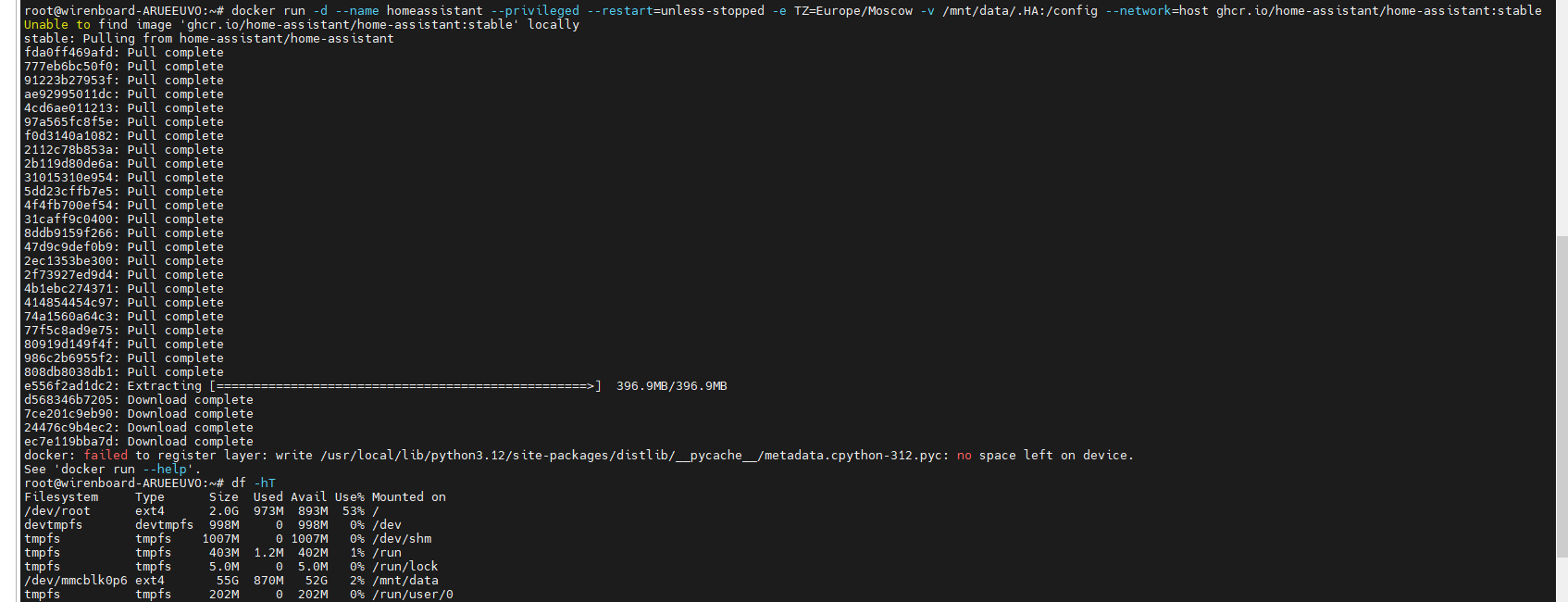This screenshot has height=602, width=1568.
Task: Click layer line '777eb6bc50f0: Pull complete'
Action: point(124,67)
